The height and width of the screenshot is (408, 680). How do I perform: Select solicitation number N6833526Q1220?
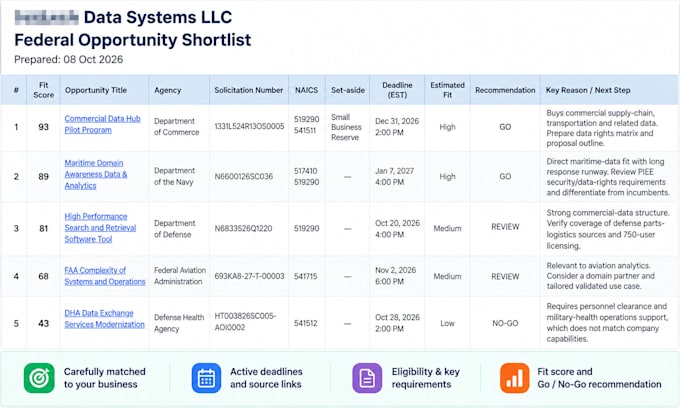click(x=243, y=228)
